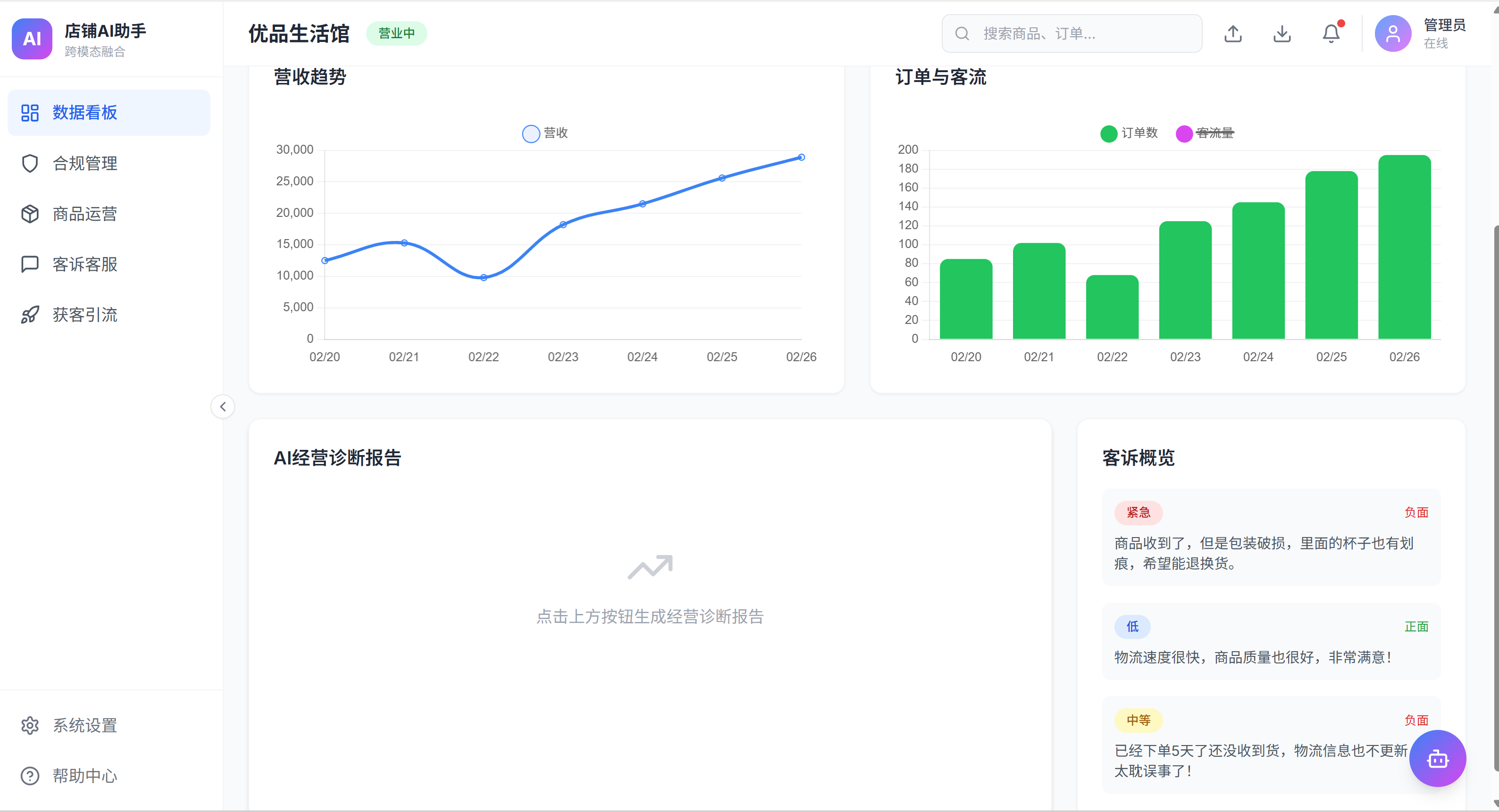Click the shield icon for 合规管理

click(30, 164)
